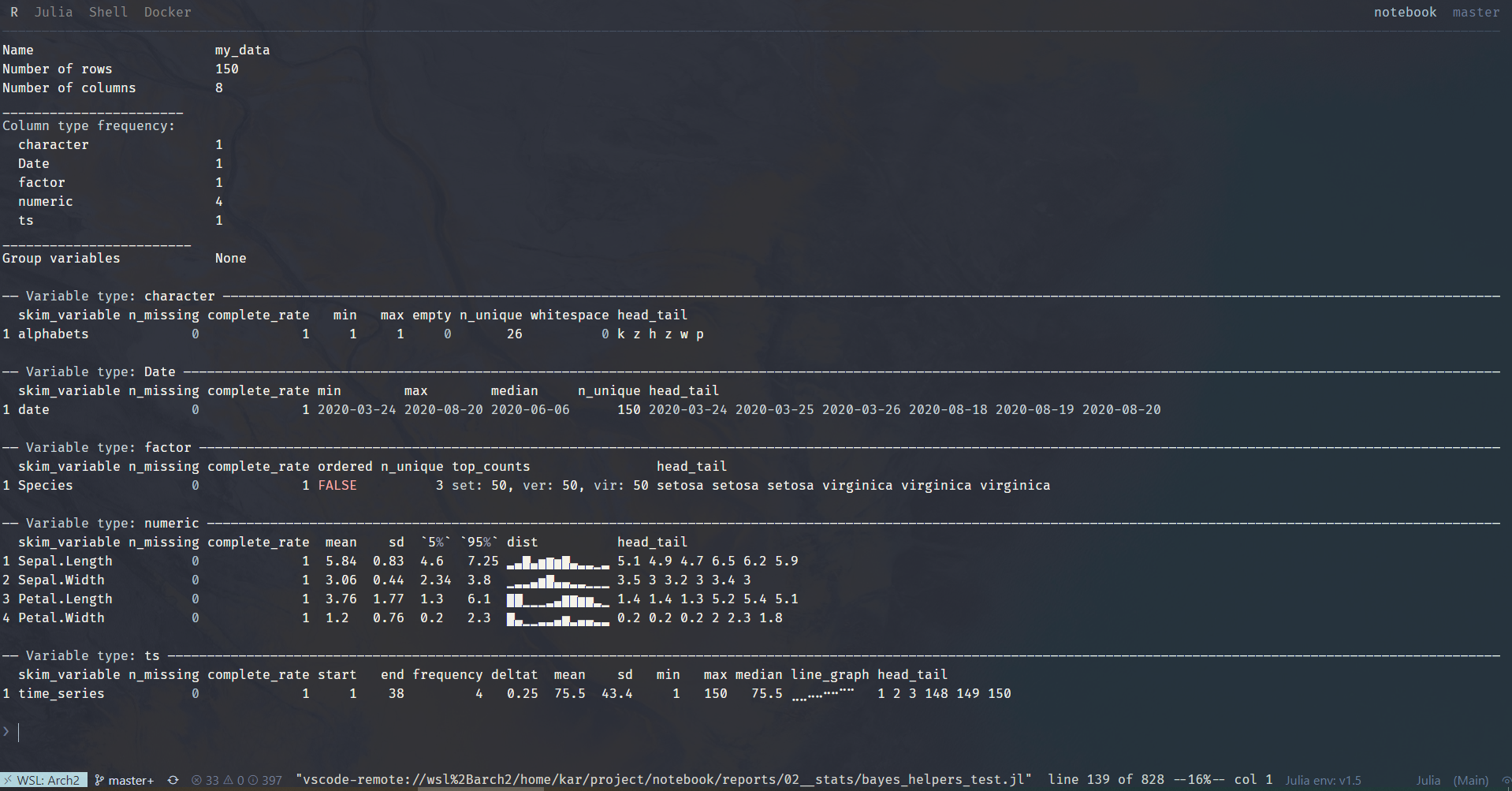Change the Julia language mode
Image resolution: width=1512 pixels, height=791 pixels.
[x=1428, y=780]
